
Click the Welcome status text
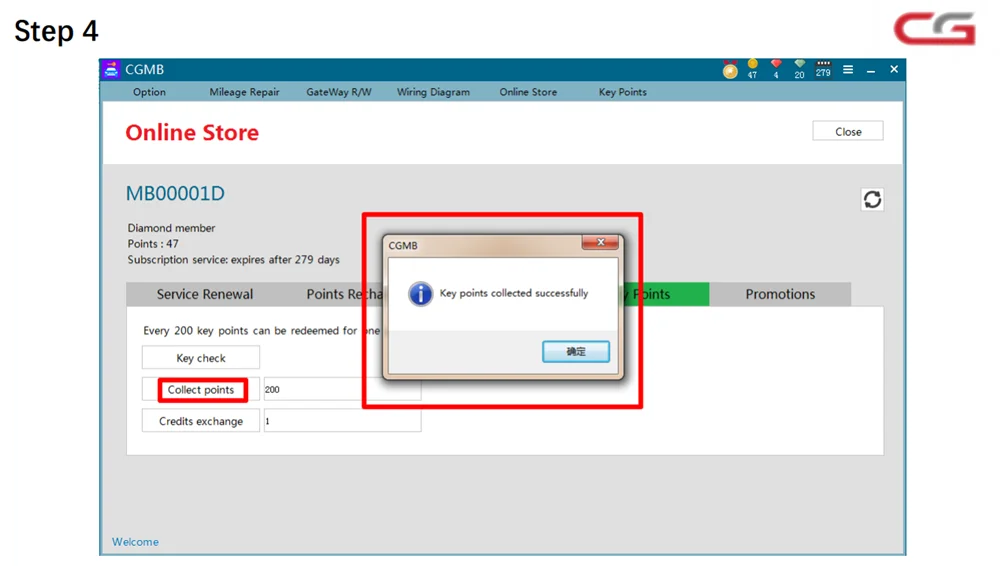(x=135, y=542)
